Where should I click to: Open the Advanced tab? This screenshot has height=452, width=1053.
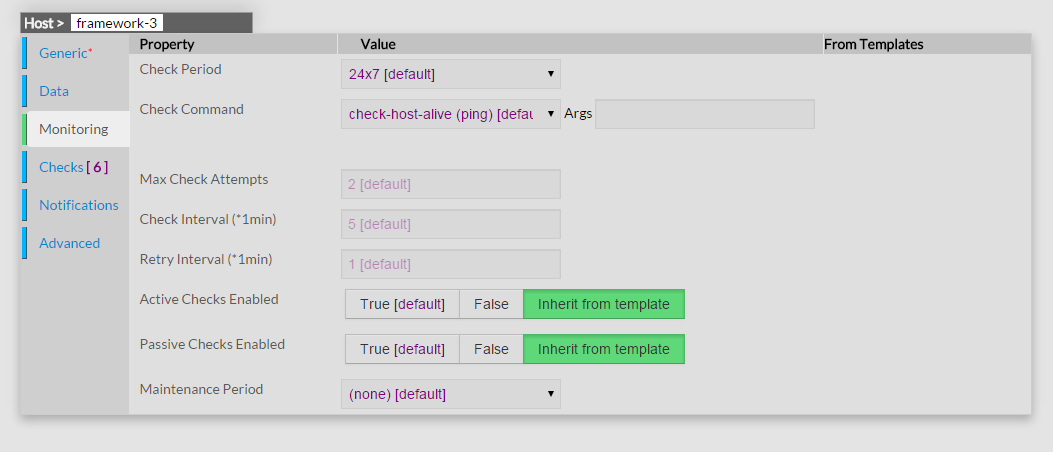click(69, 243)
